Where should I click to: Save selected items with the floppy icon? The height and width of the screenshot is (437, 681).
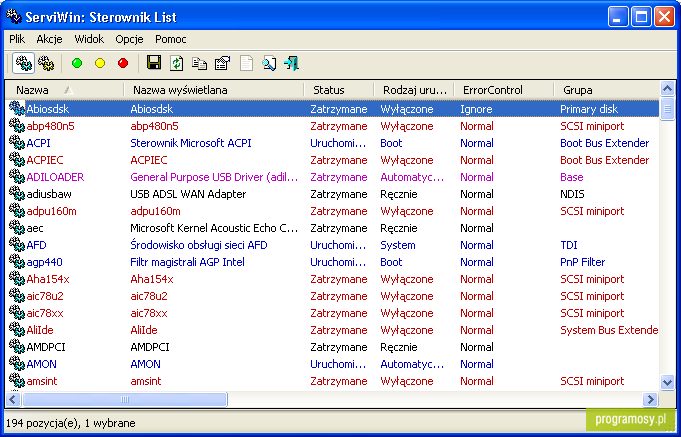pyautogui.click(x=154, y=63)
